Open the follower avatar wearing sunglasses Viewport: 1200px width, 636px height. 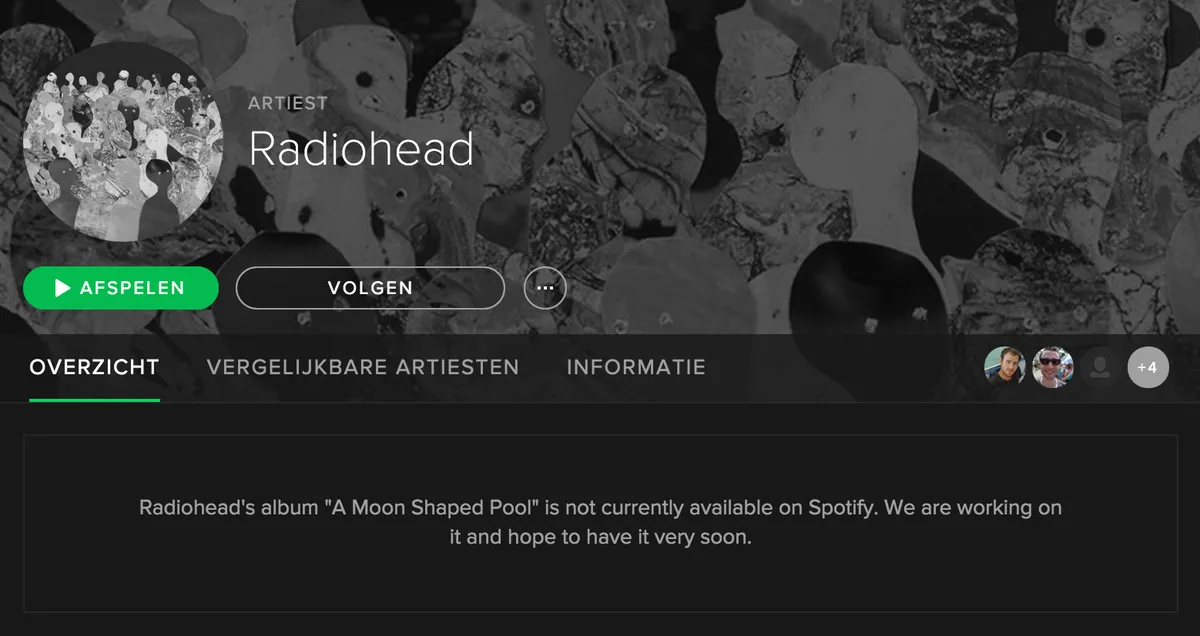tap(1053, 368)
